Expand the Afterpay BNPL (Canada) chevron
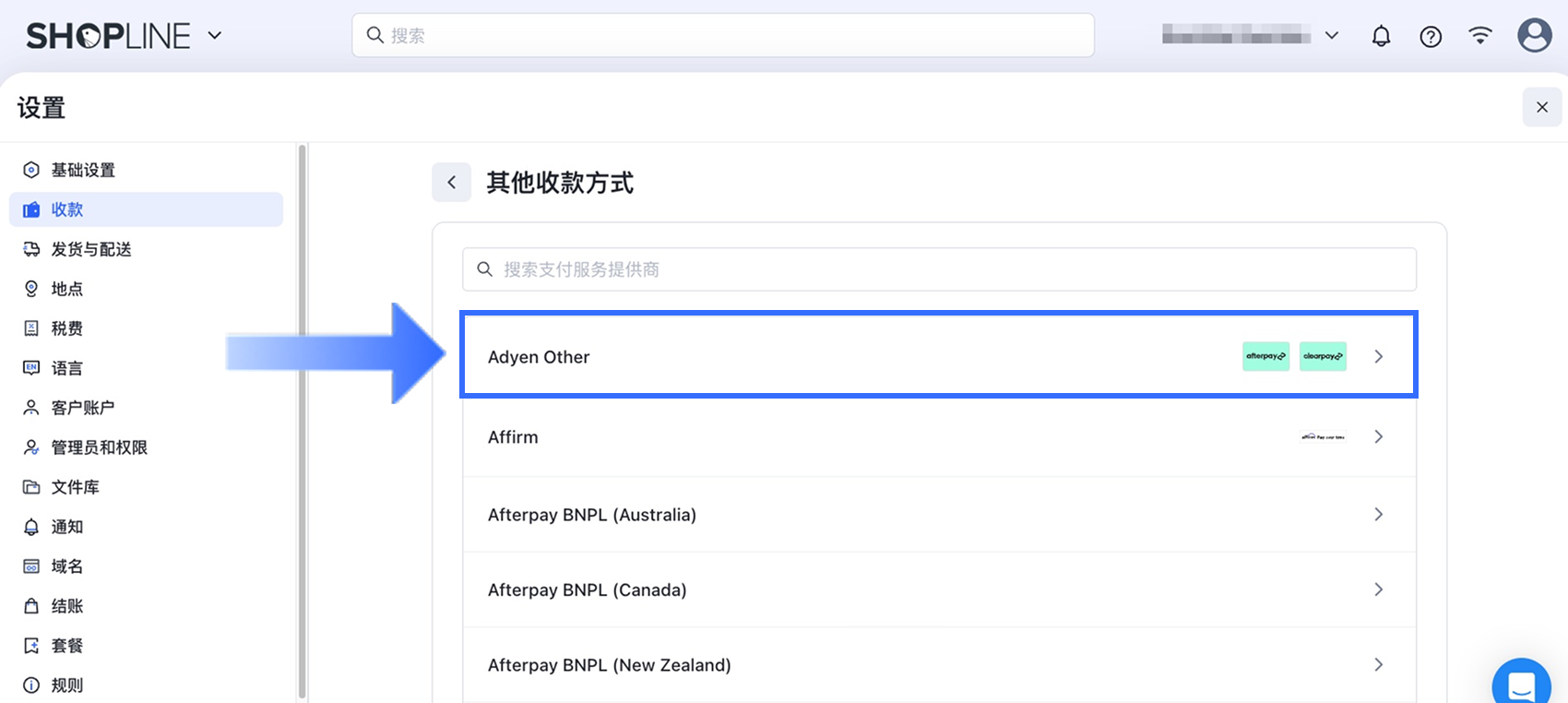1568x703 pixels. [x=1378, y=590]
